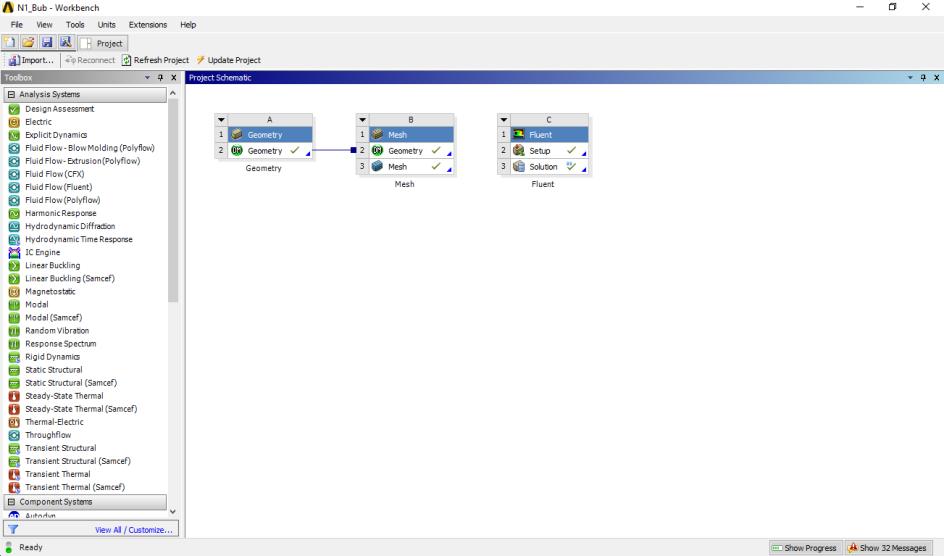Select Magnetostatic icon

14,292
